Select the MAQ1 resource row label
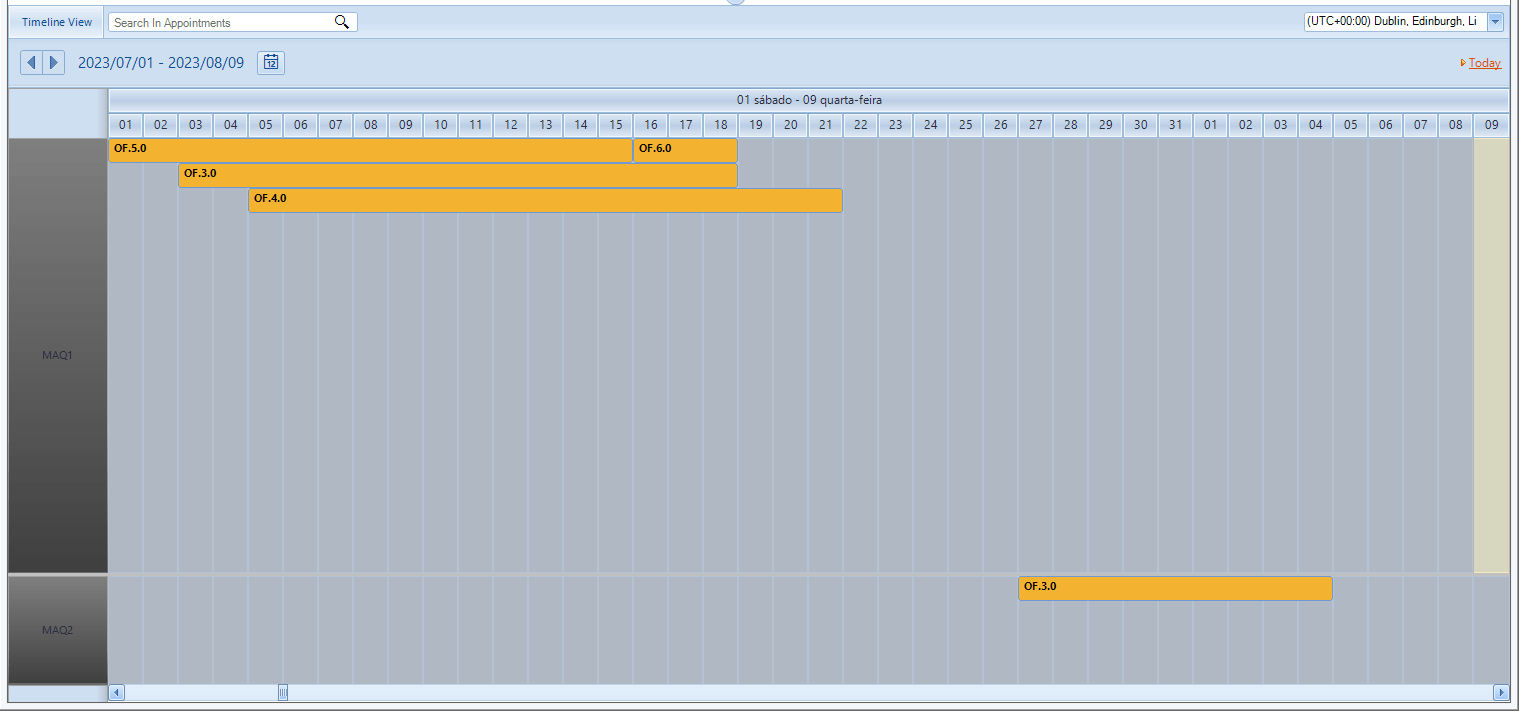This screenshot has height=712, width=1521. pos(57,354)
